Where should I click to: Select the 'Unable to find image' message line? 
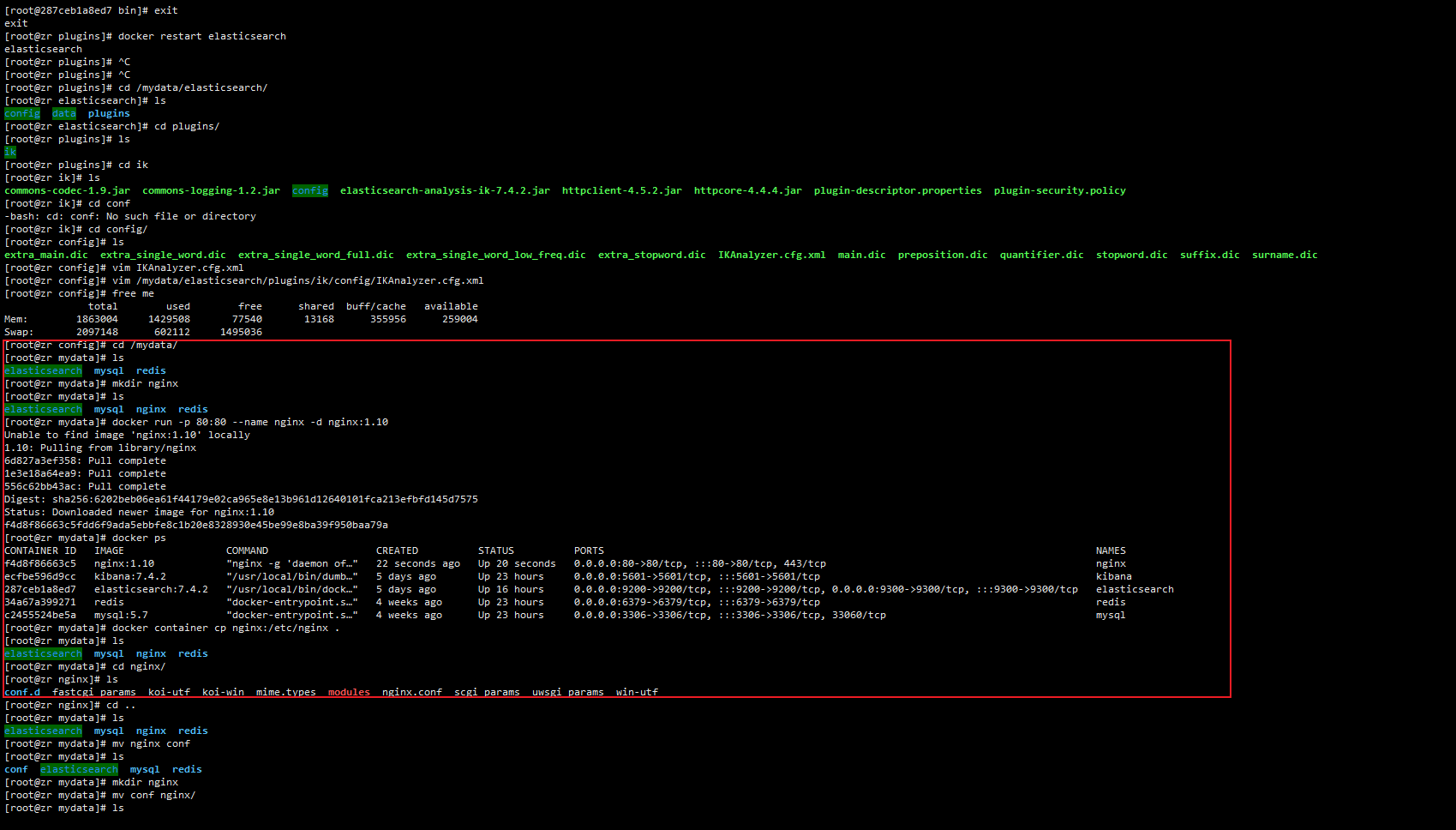click(x=127, y=435)
